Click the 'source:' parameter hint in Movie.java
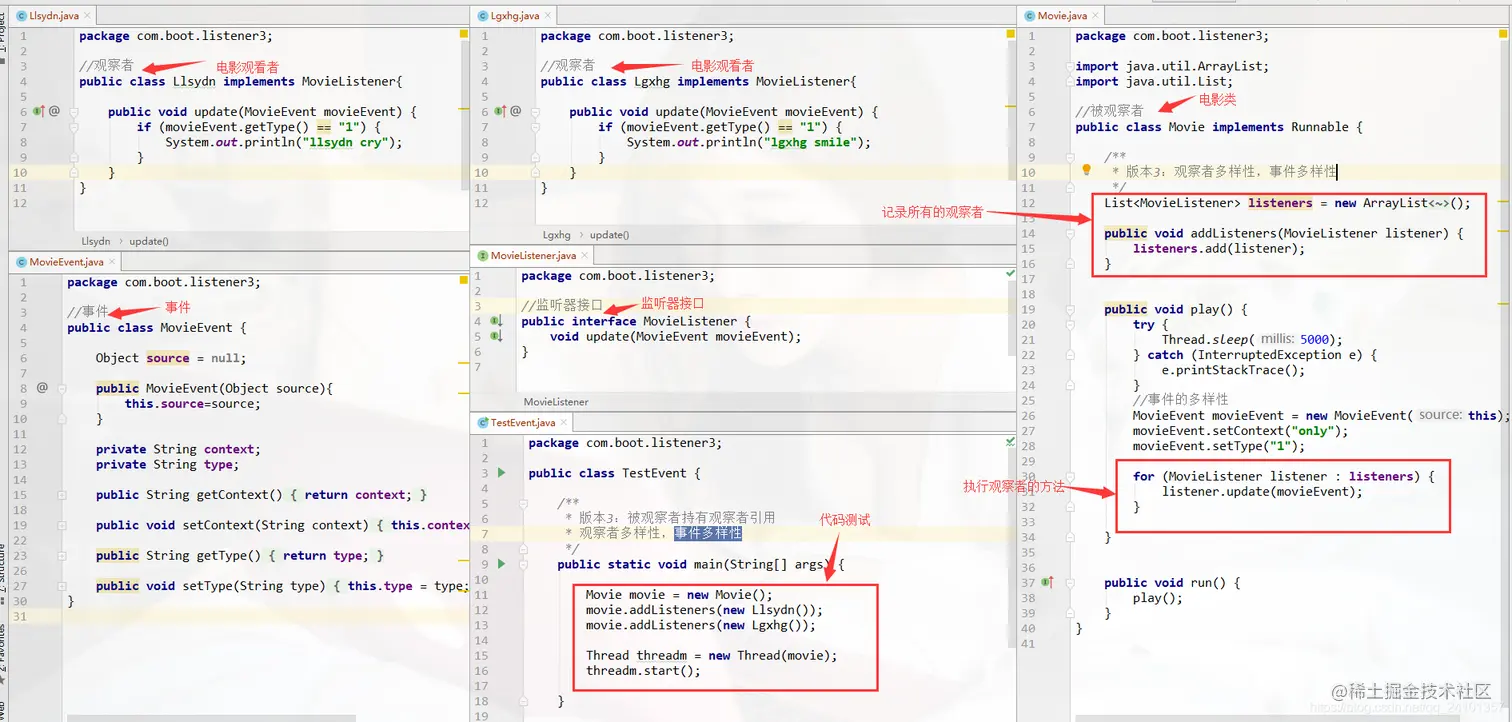The height and width of the screenshot is (722, 1512). point(1440,415)
